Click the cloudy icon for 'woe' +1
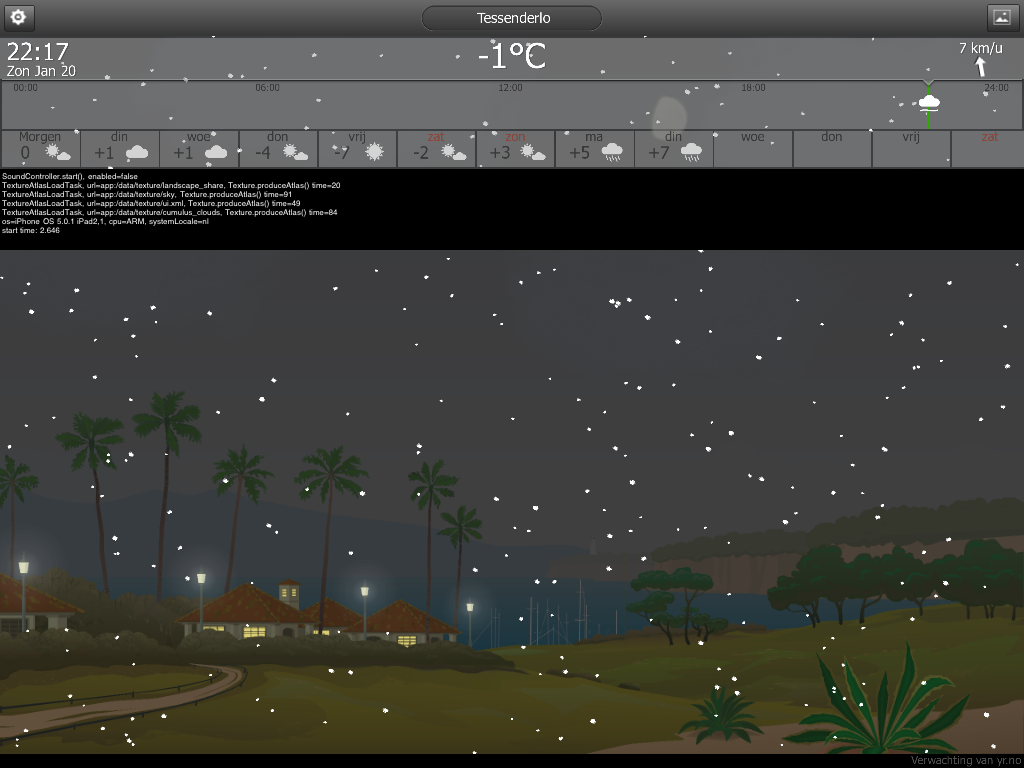 [216, 153]
